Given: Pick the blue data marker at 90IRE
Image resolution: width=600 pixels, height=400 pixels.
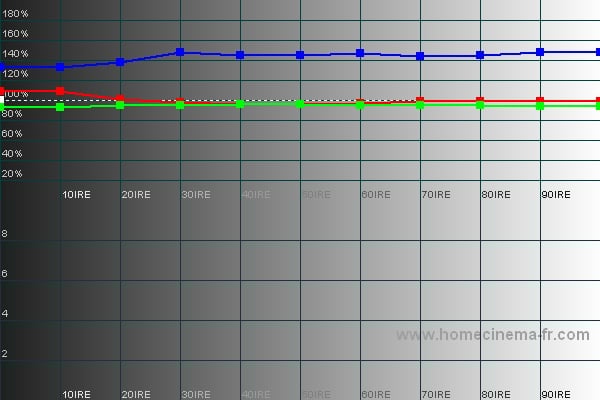Looking at the screenshot, I should coord(540,52).
